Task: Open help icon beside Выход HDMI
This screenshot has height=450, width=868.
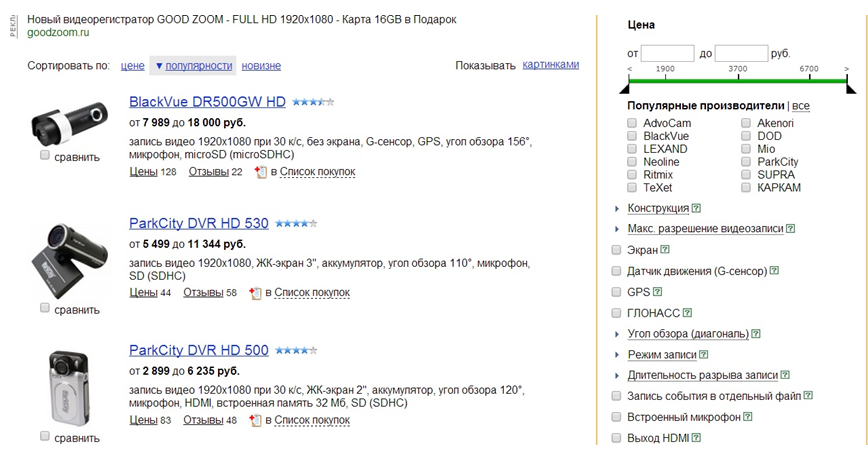Action: click(x=696, y=438)
